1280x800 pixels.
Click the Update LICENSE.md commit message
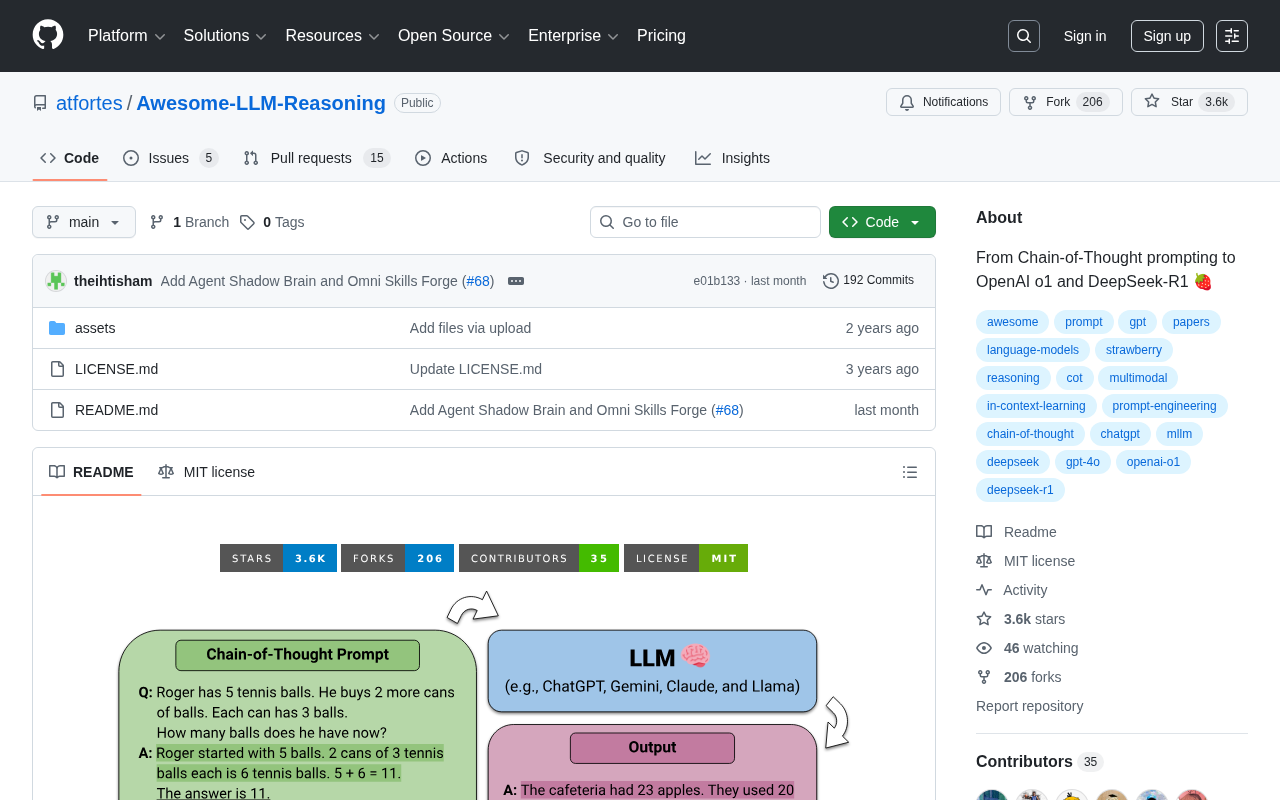[x=476, y=369]
